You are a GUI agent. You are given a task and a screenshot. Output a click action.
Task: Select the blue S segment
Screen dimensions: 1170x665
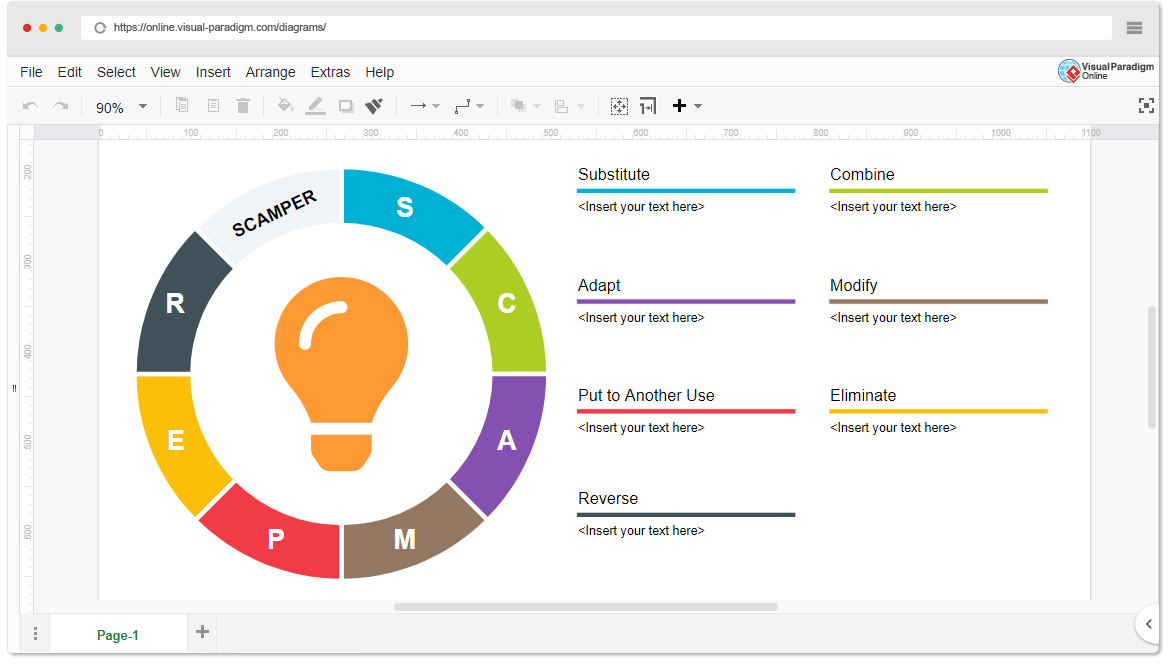click(x=405, y=207)
